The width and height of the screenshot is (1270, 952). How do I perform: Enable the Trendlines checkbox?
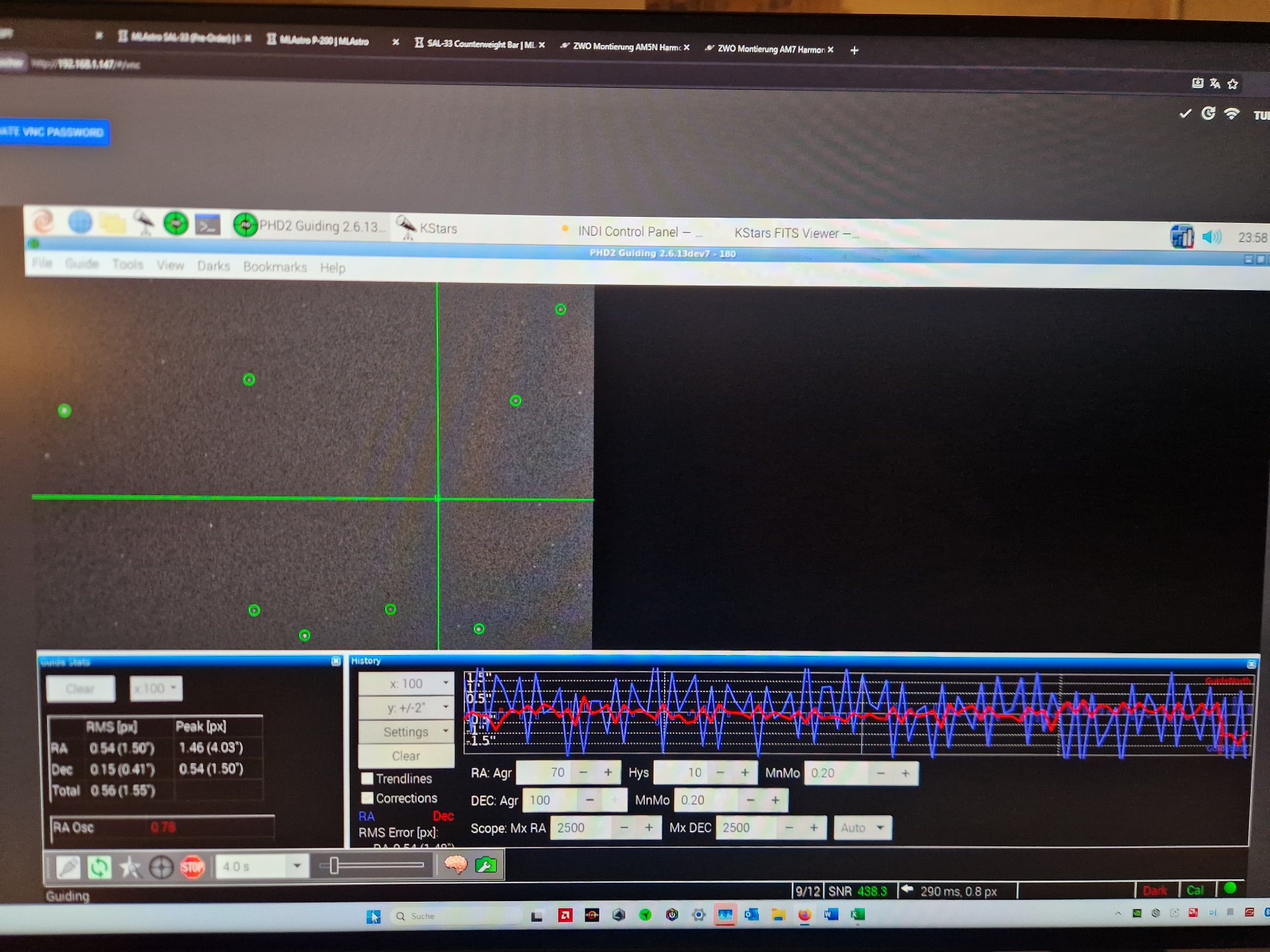pyautogui.click(x=367, y=779)
